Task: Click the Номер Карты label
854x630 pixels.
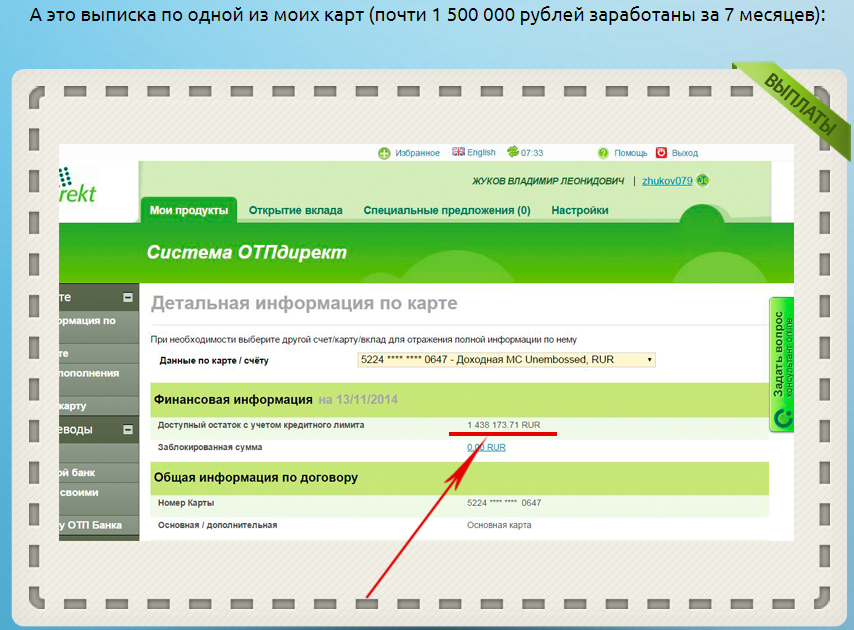Action: click(x=186, y=503)
